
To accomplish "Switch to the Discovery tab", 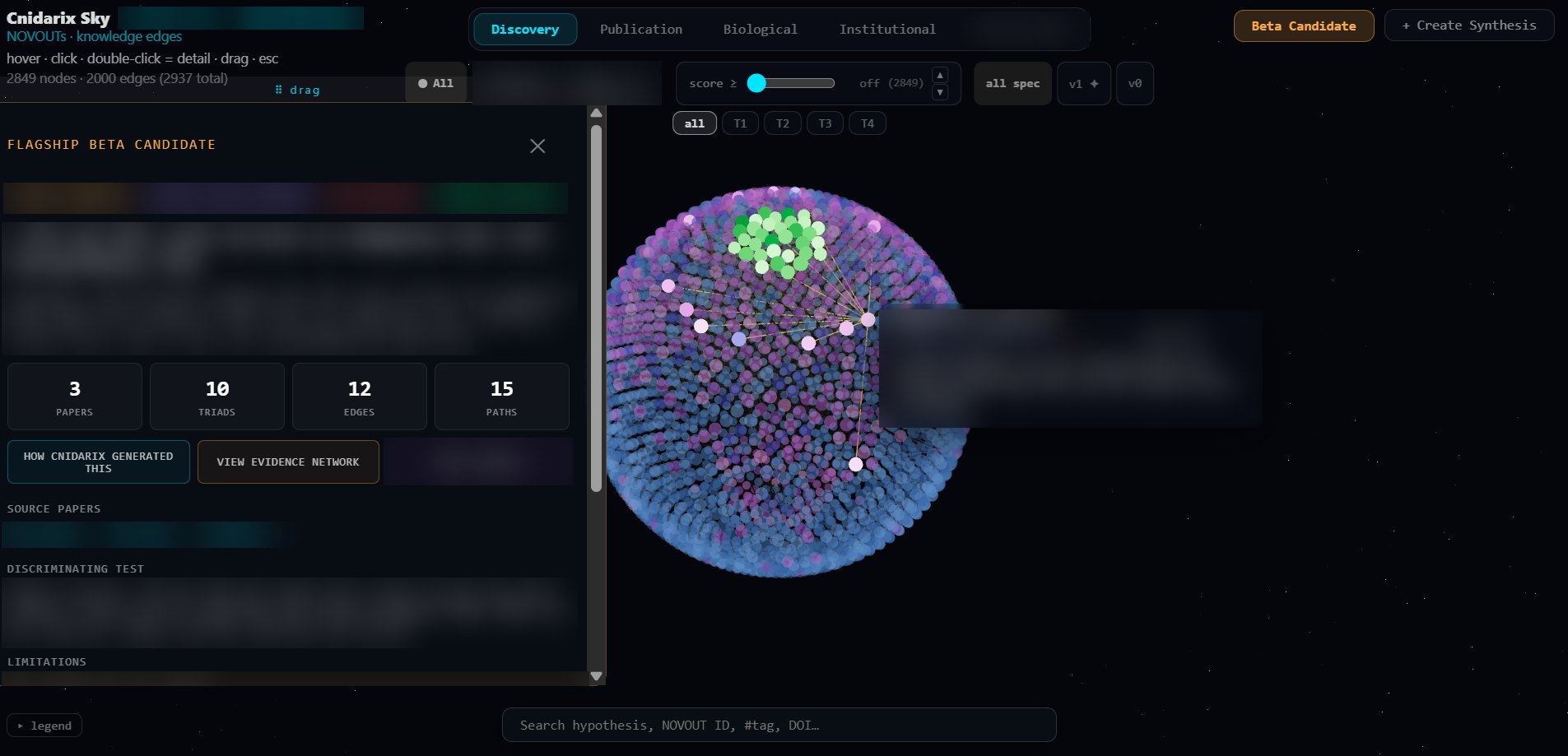I will click(x=525, y=29).
